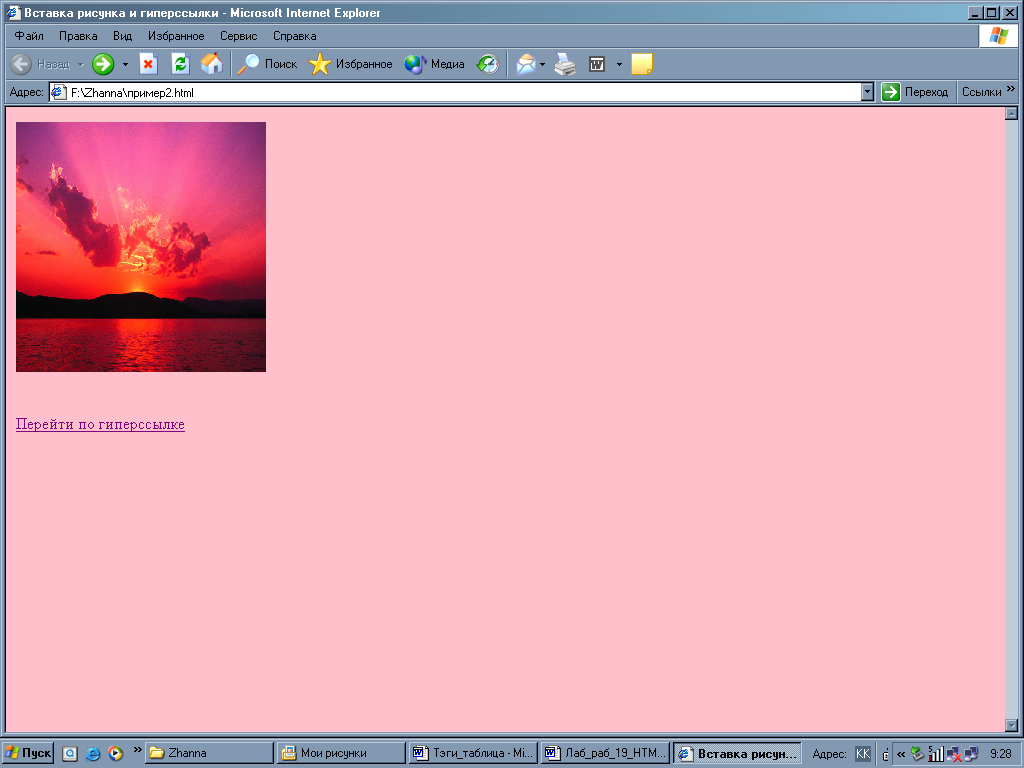1024x768 pixels.
Task: Launch Internet Explorer from quick launch
Action: 93,754
